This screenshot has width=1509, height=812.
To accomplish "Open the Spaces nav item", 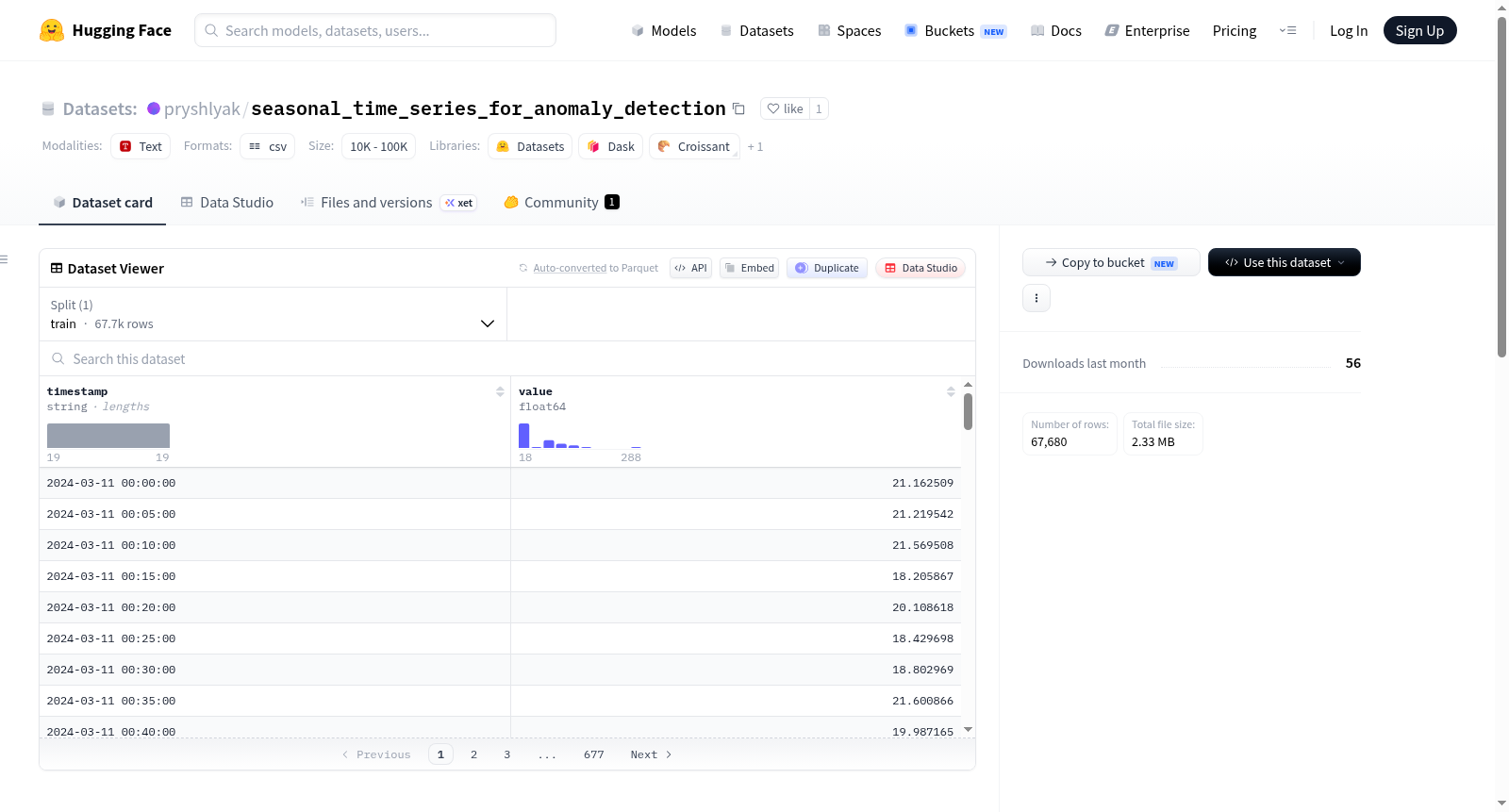I will pos(850,30).
